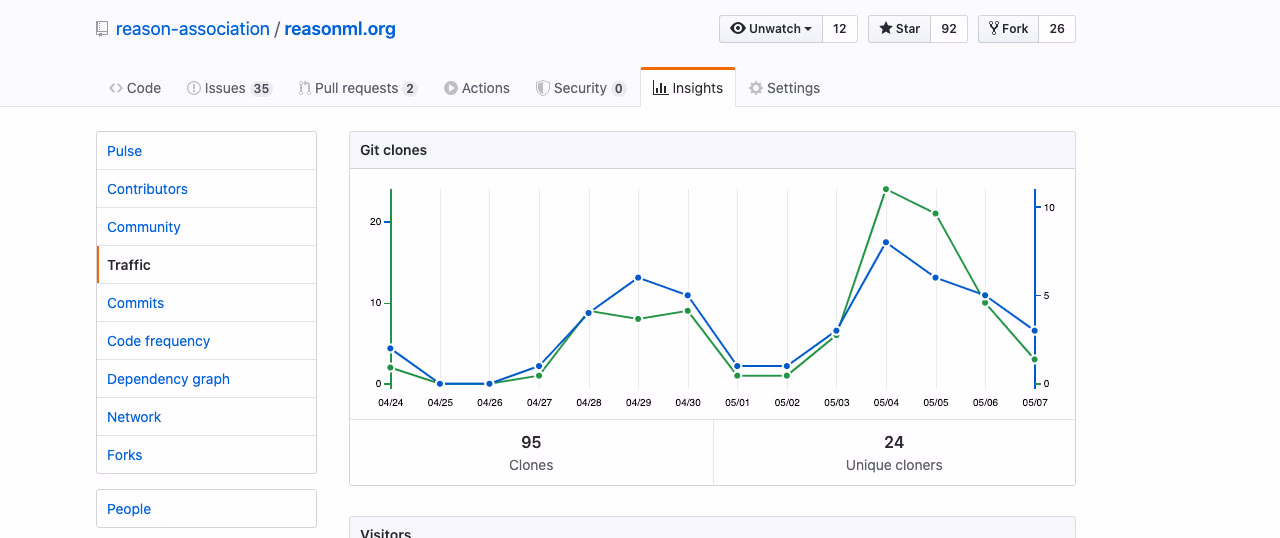This screenshot has width=1280, height=538.
Task: View the fork count 26
Action: 1057,29
